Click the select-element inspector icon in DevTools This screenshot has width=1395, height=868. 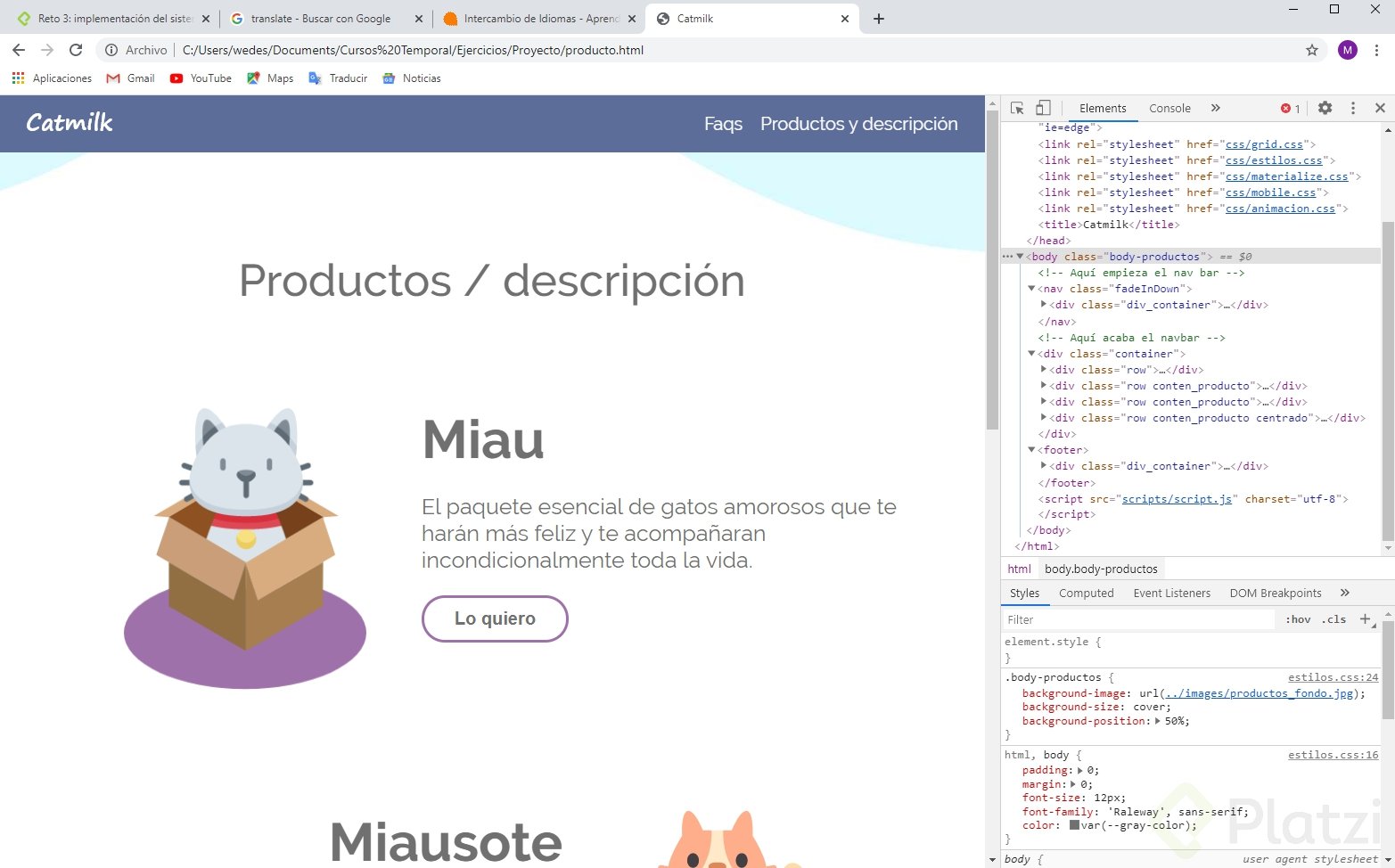coord(1017,108)
